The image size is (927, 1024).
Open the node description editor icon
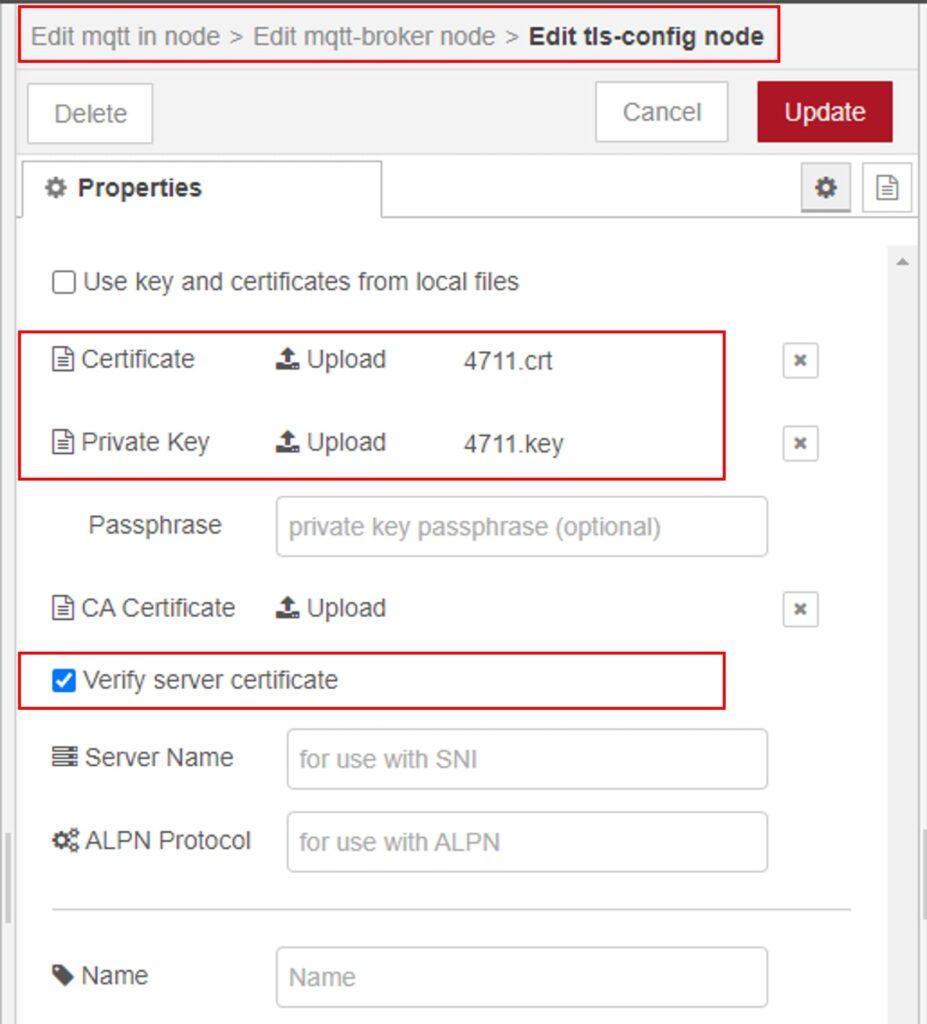[887, 187]
